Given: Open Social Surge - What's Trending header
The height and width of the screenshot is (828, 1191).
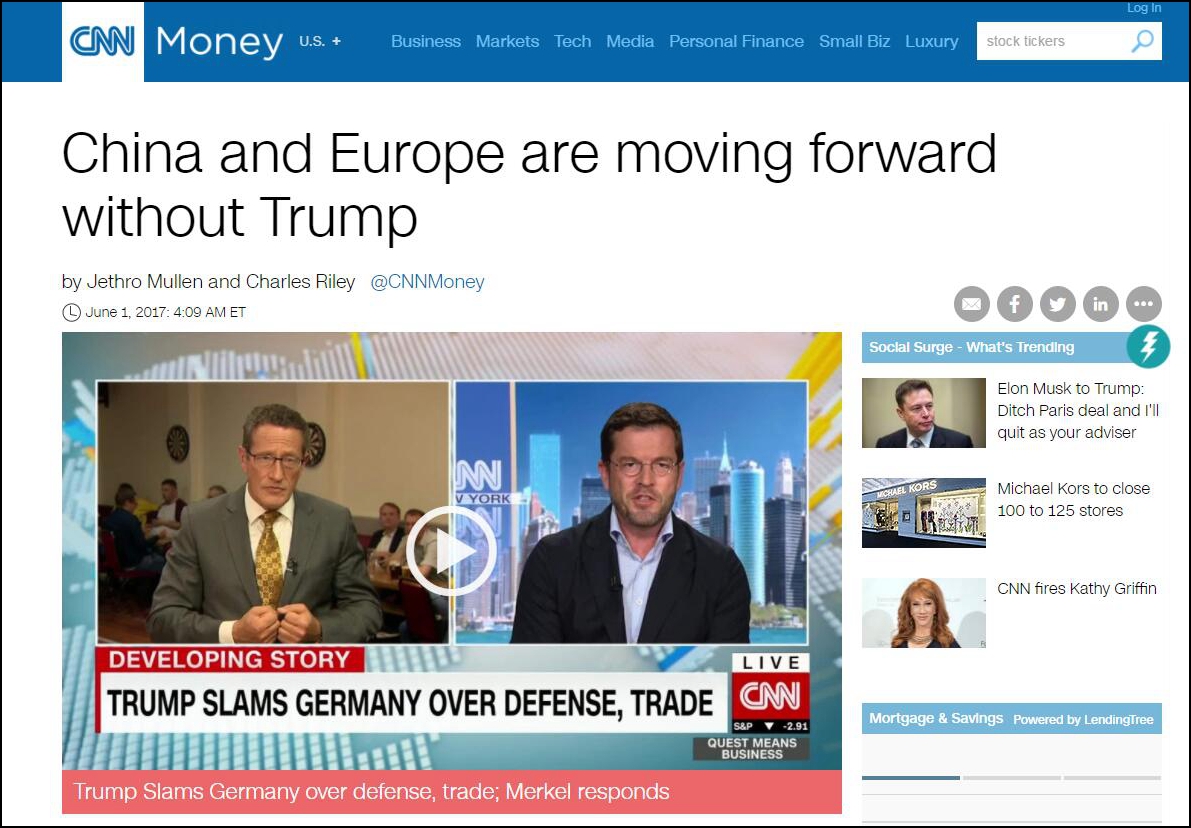Looking at the screenshot, I should [971, 347].
